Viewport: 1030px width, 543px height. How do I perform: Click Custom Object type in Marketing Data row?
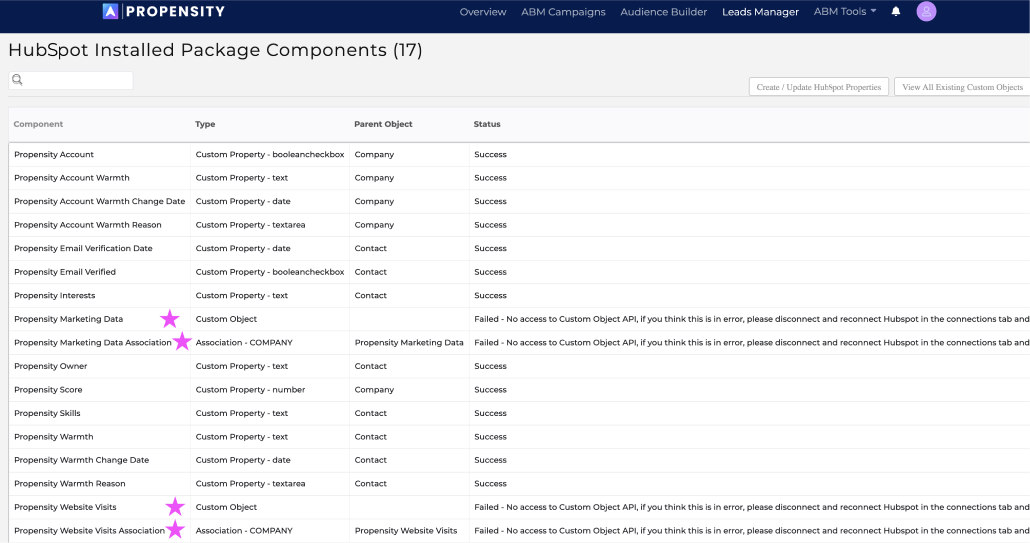pos(226,319)
